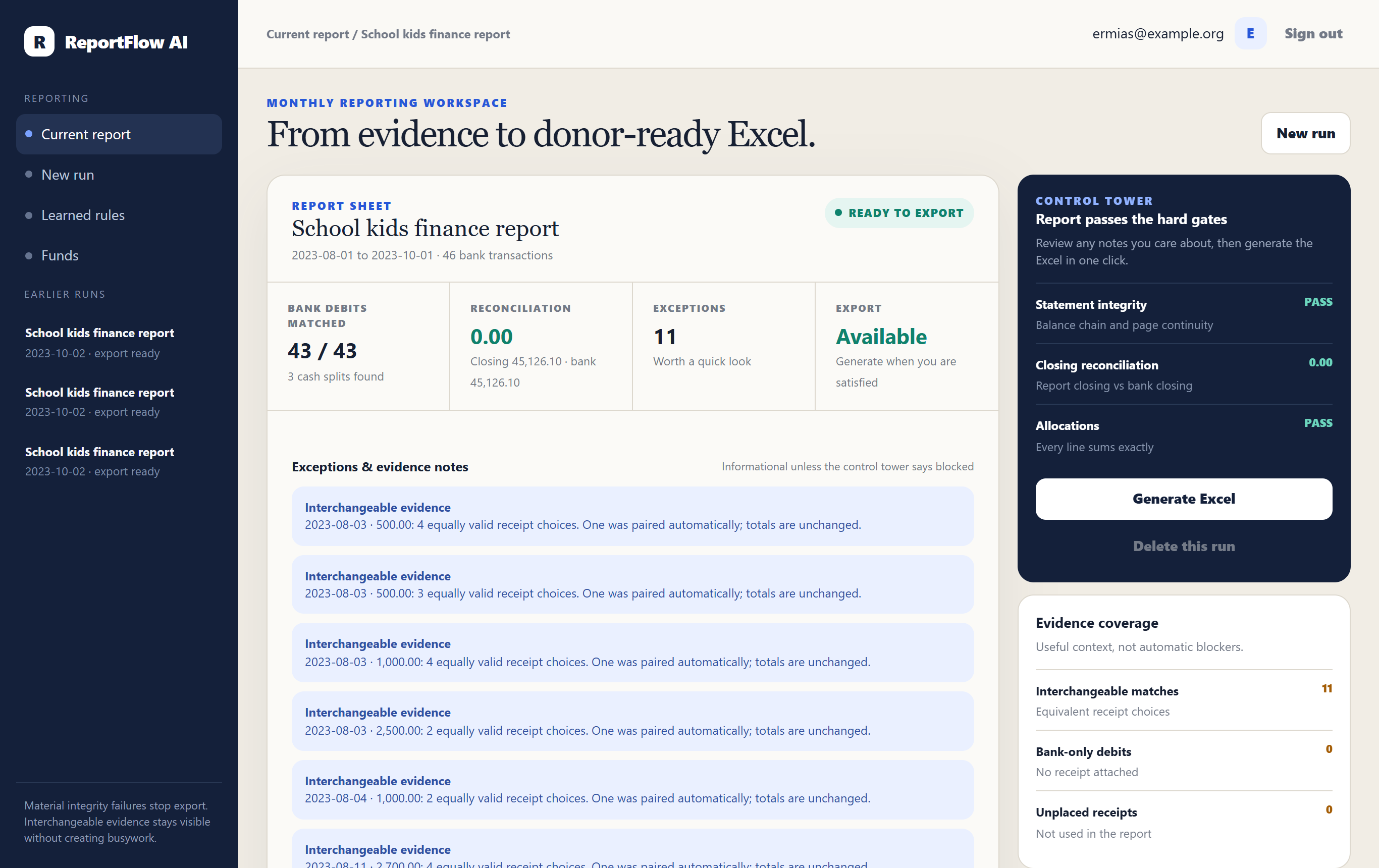Click Report passes the hard gates heading
The width and height of the screenshot is (1379, 868).
[1131, 220]
